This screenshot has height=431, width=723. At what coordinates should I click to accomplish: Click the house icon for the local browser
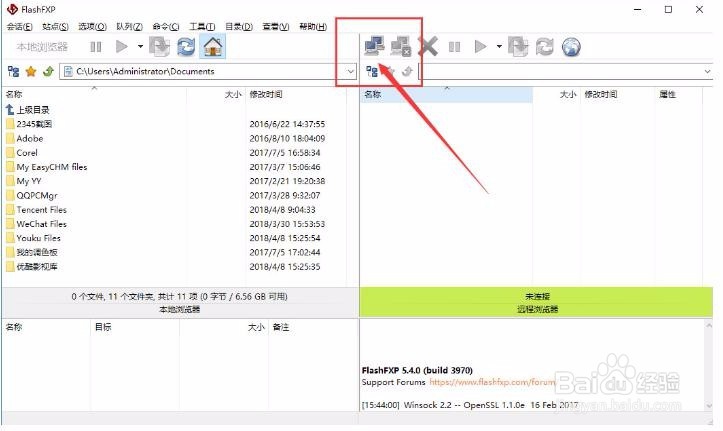tap(213, 47)
